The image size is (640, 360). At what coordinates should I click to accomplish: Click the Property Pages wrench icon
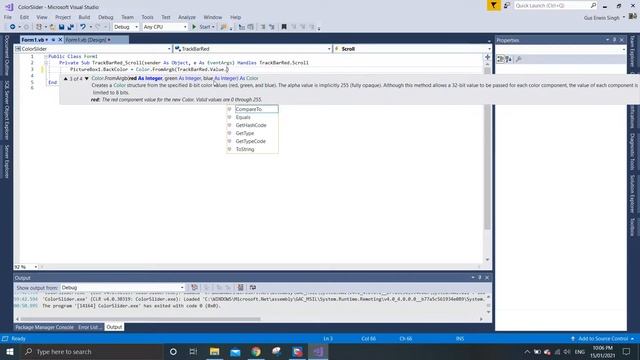(x=519, y=60)
